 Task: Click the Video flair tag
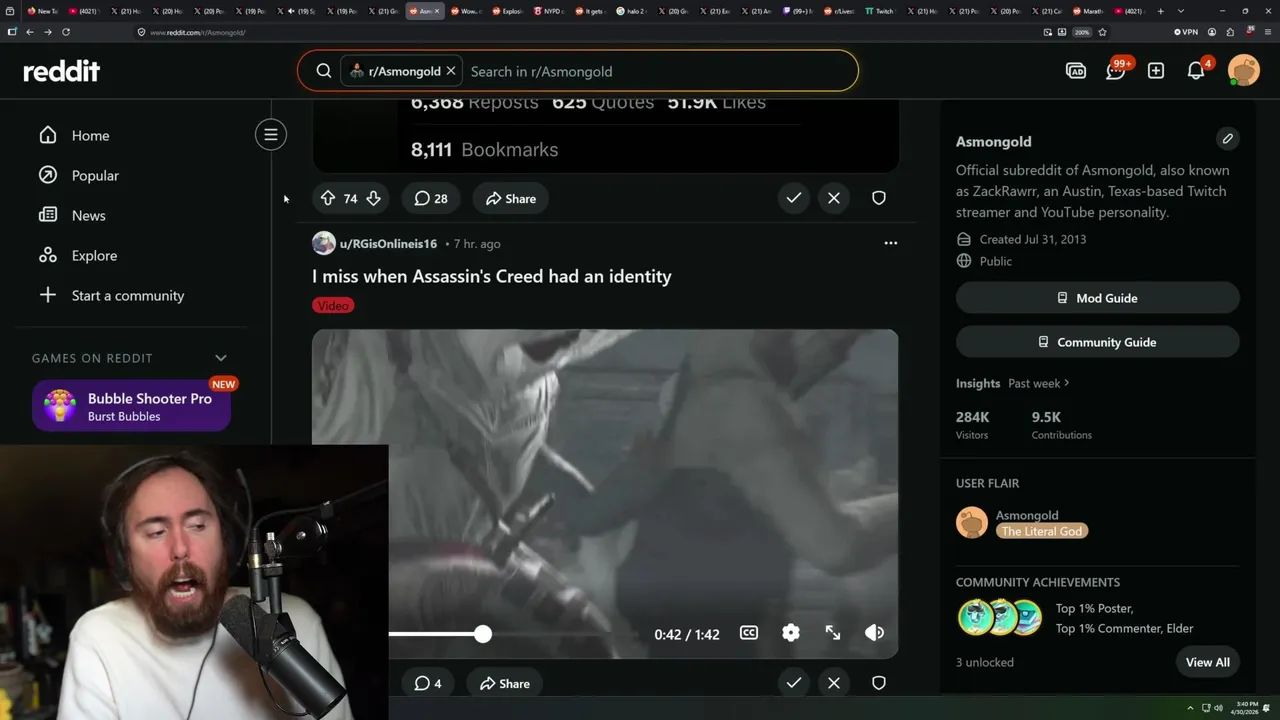333,305
